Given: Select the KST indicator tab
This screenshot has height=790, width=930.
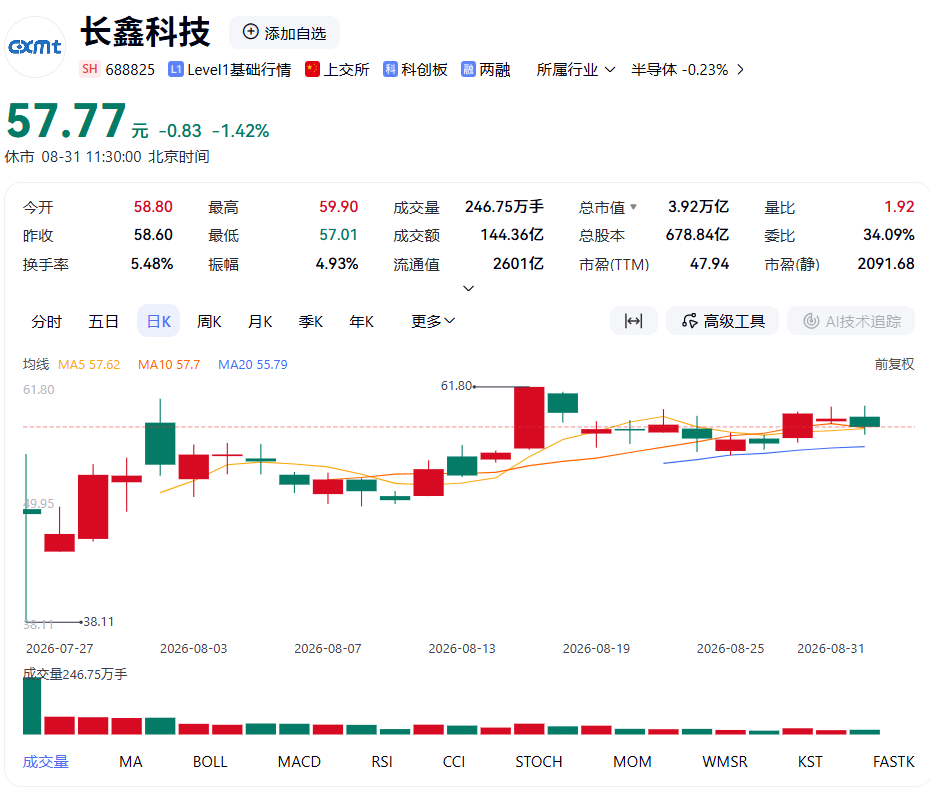Looking at the screenshot, I should tap(810, 762).
